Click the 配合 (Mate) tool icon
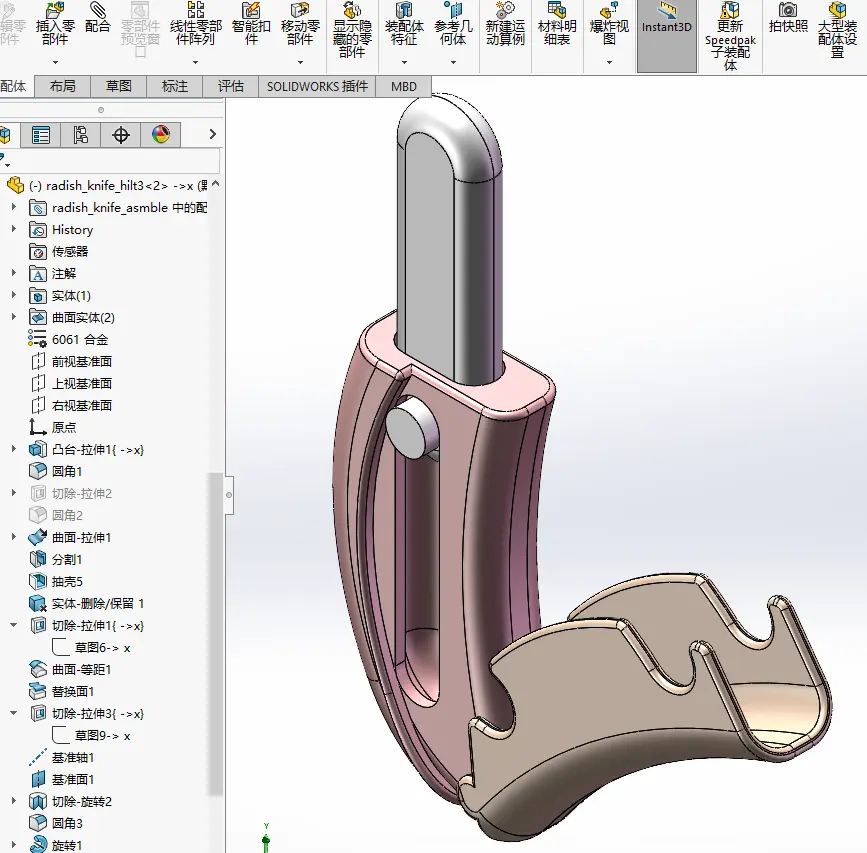 97,9
